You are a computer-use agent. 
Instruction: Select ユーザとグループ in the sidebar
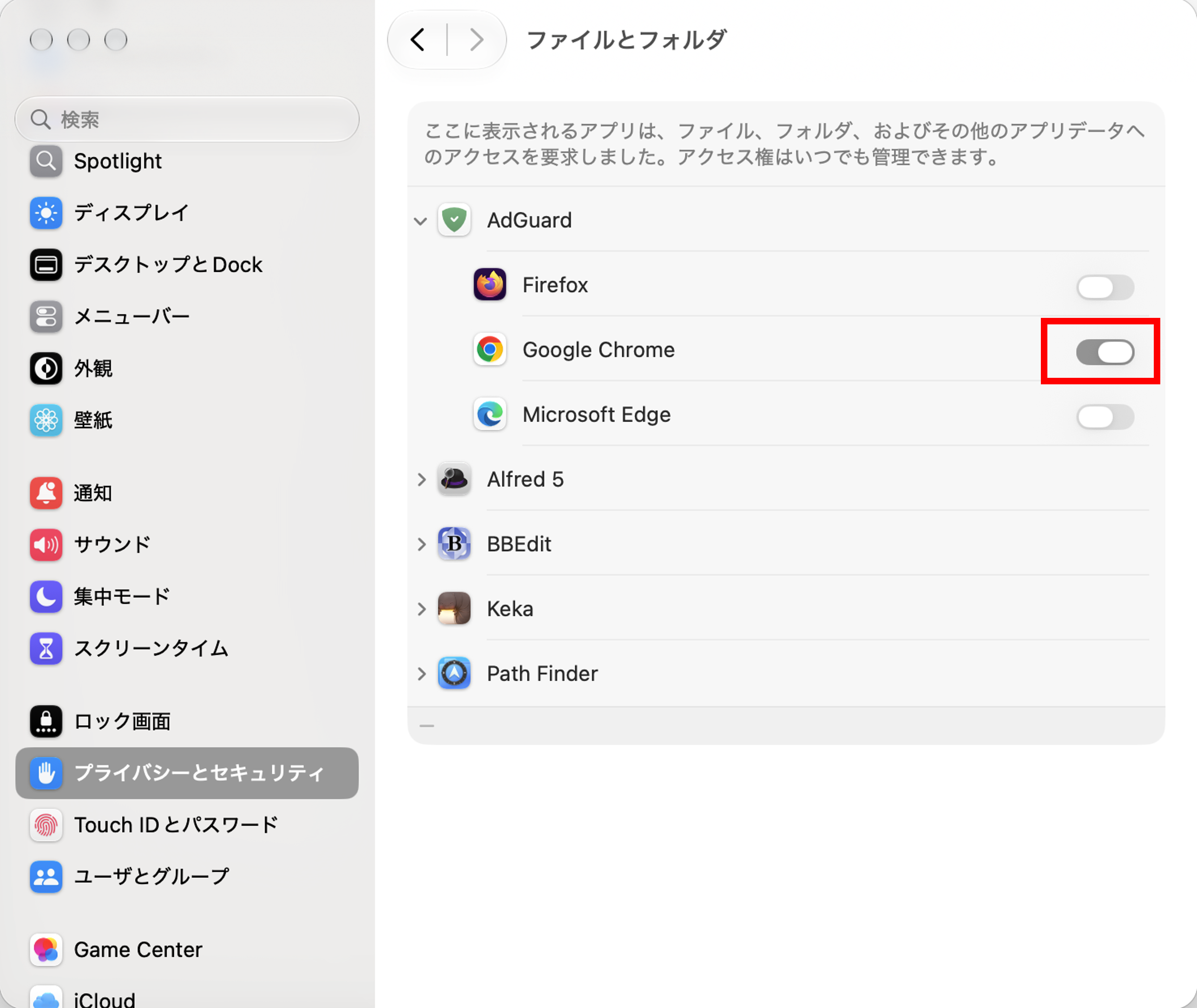coord(187,876)
